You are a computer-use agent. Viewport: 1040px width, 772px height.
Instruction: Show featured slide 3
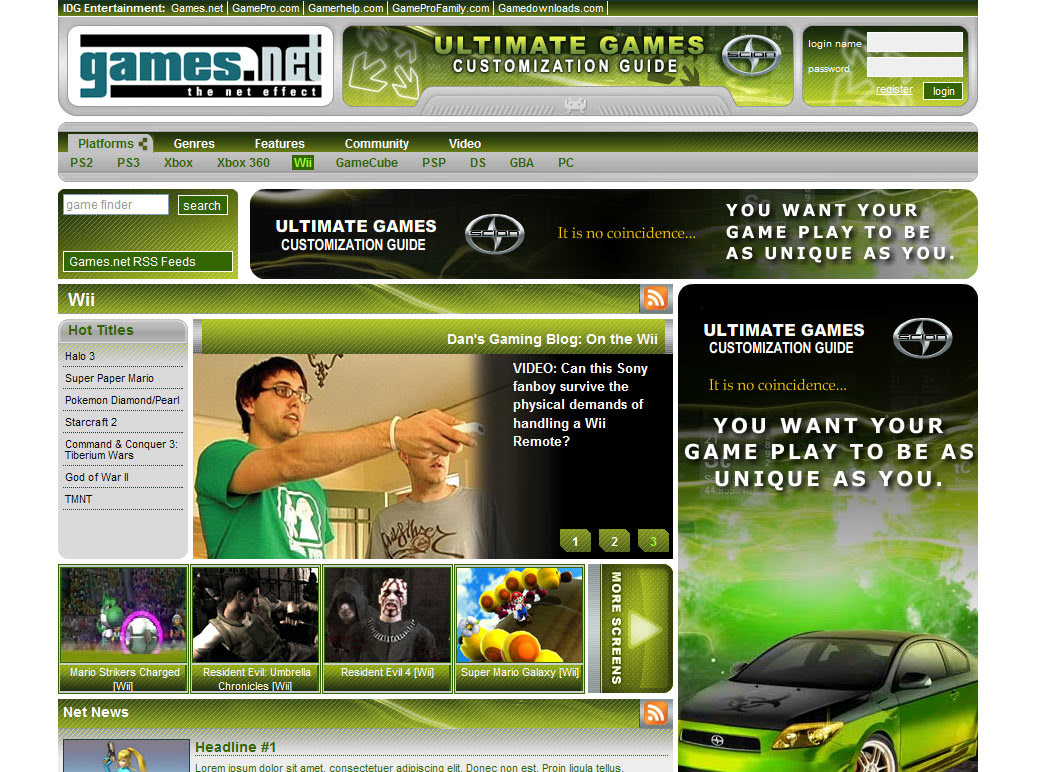coord(653,541)
